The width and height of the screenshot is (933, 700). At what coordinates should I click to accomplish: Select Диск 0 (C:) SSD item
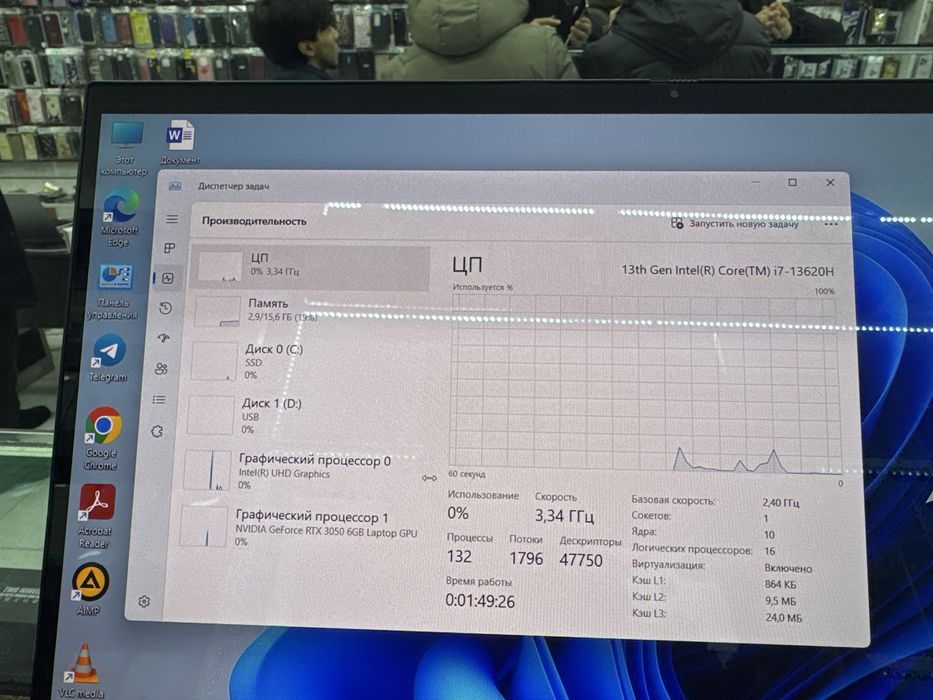307,361
